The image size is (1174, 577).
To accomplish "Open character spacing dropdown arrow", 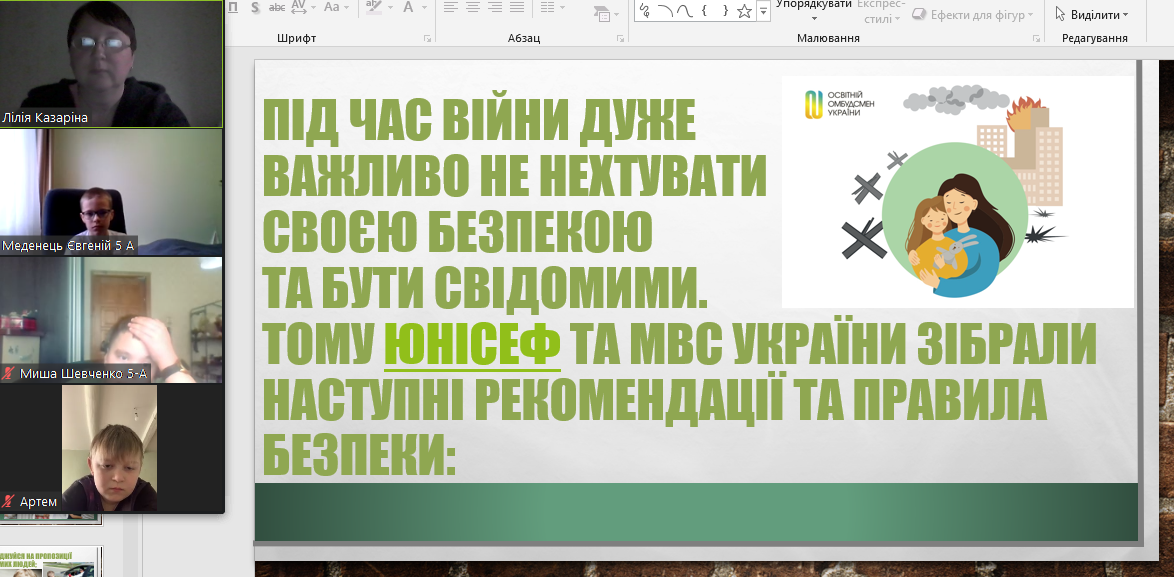I will tap(312, 7).
